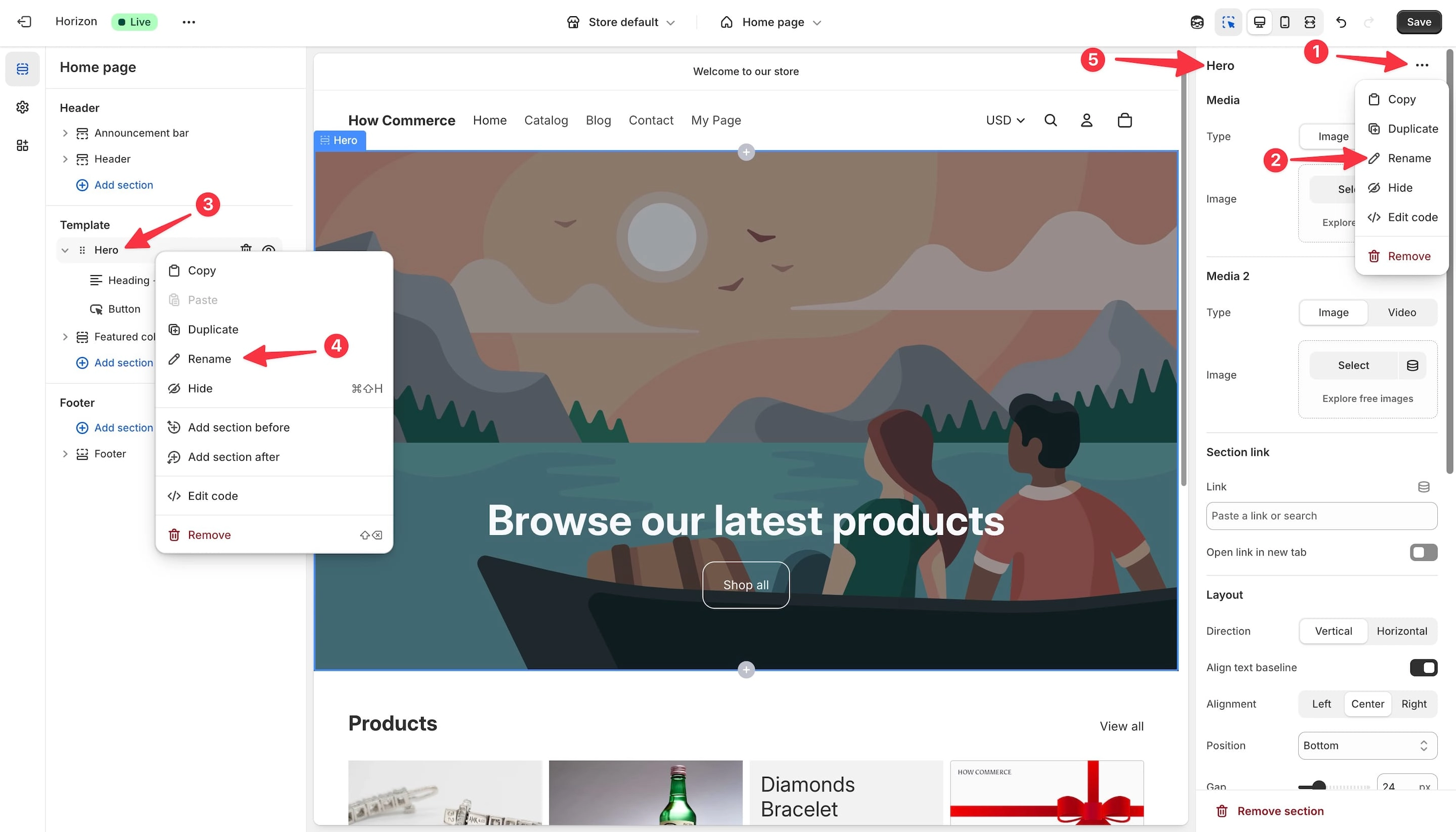Click Explore free images in Media 2
Image resolution: width=1456 pixels, height=832 pixels.
[1367, 398]
